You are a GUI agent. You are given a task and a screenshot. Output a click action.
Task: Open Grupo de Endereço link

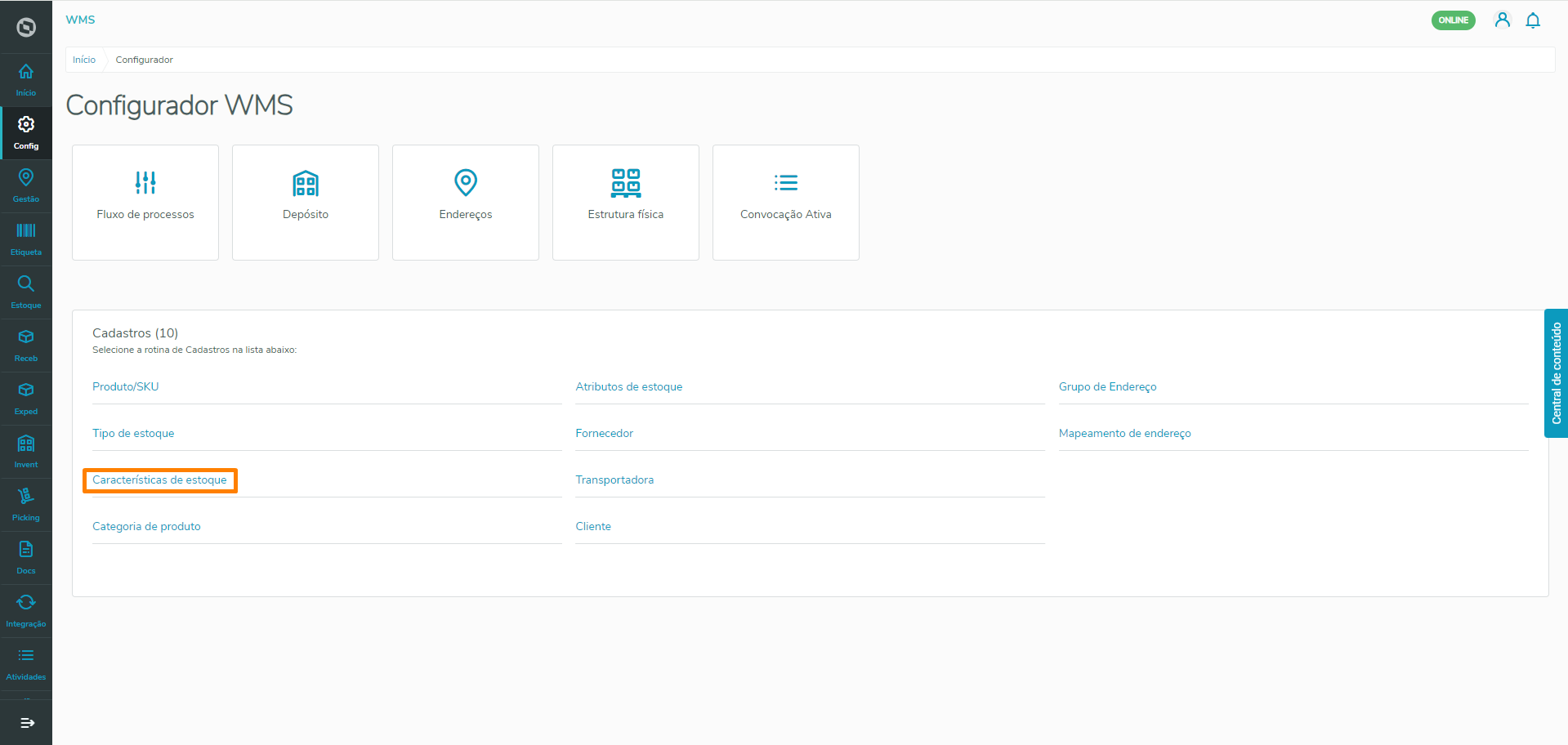pos(1108,386)
